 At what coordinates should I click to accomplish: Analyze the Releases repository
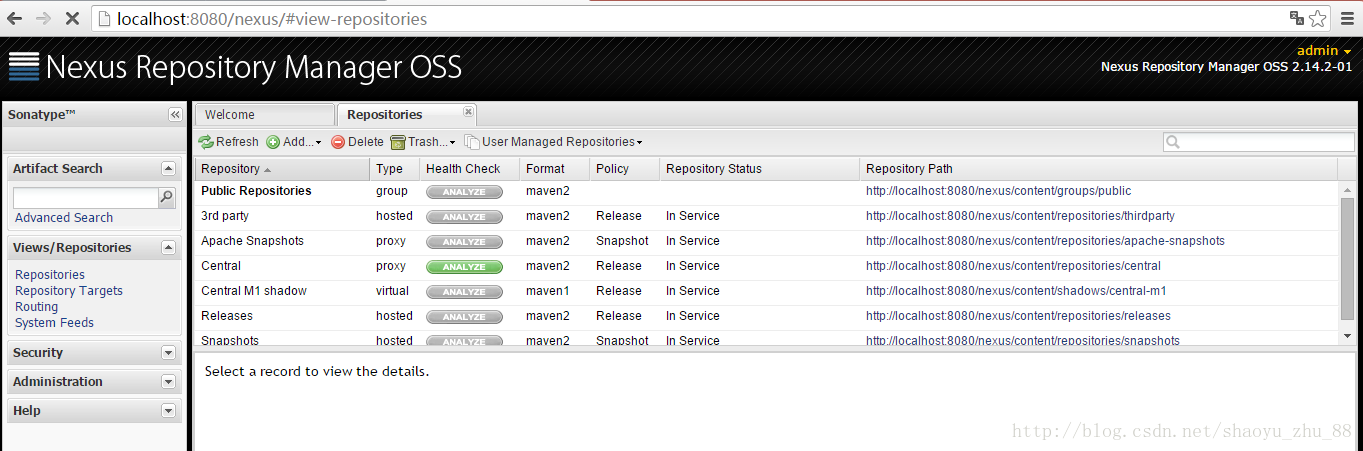[464, 317]
